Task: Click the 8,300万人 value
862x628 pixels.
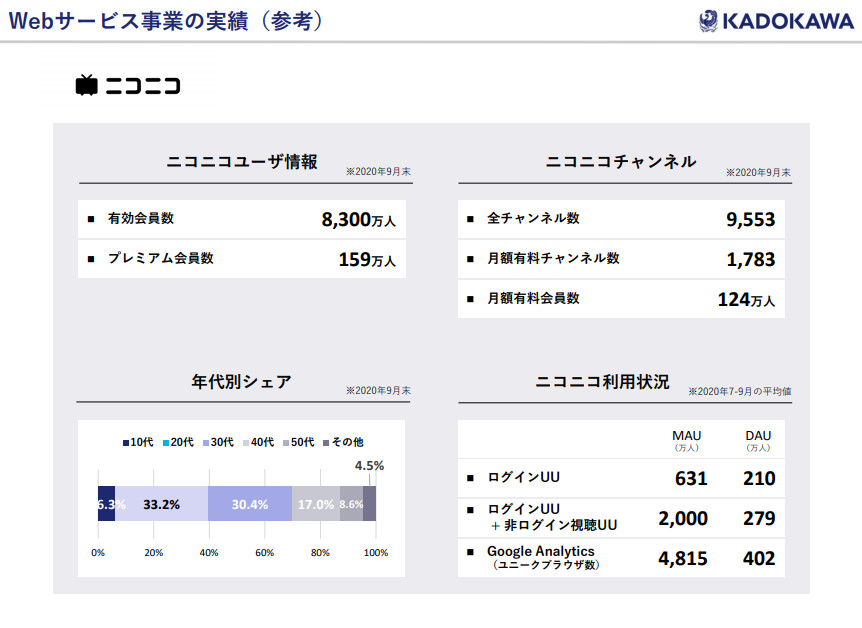Action: coord(358,220)
